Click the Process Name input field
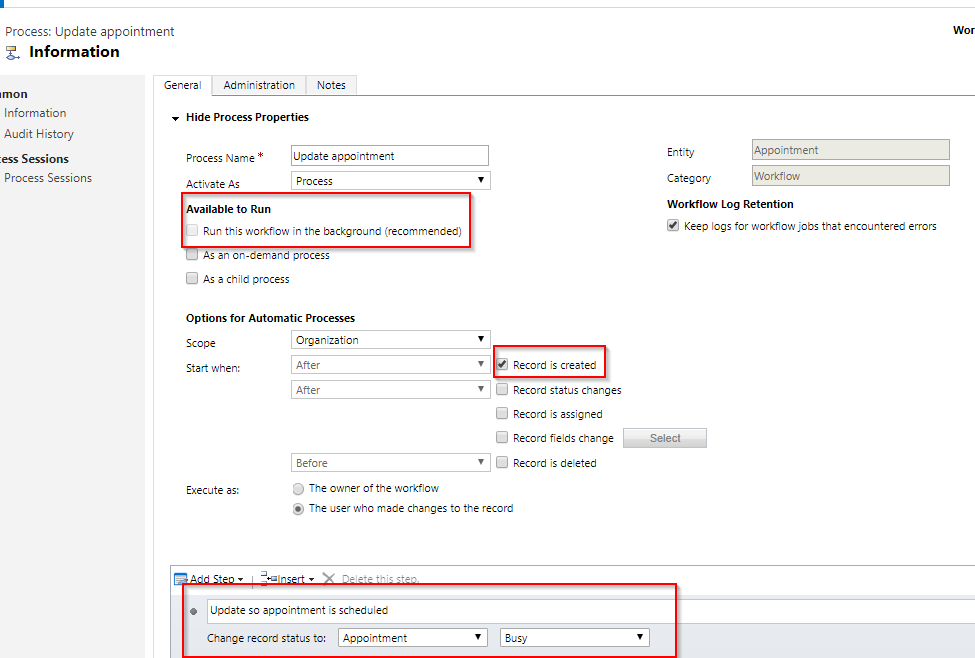 tap(390, 156)
